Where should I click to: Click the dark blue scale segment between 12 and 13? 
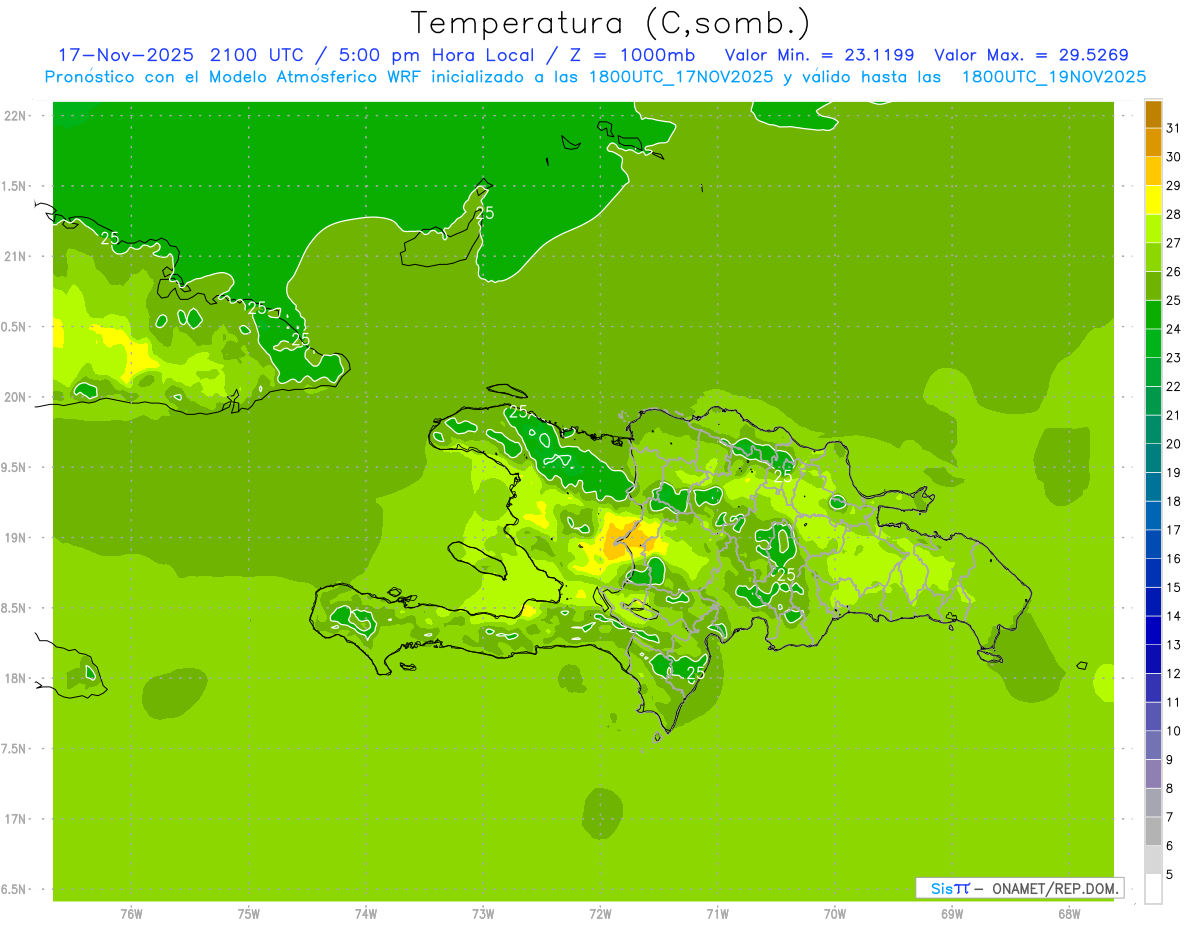point(1153,660)
